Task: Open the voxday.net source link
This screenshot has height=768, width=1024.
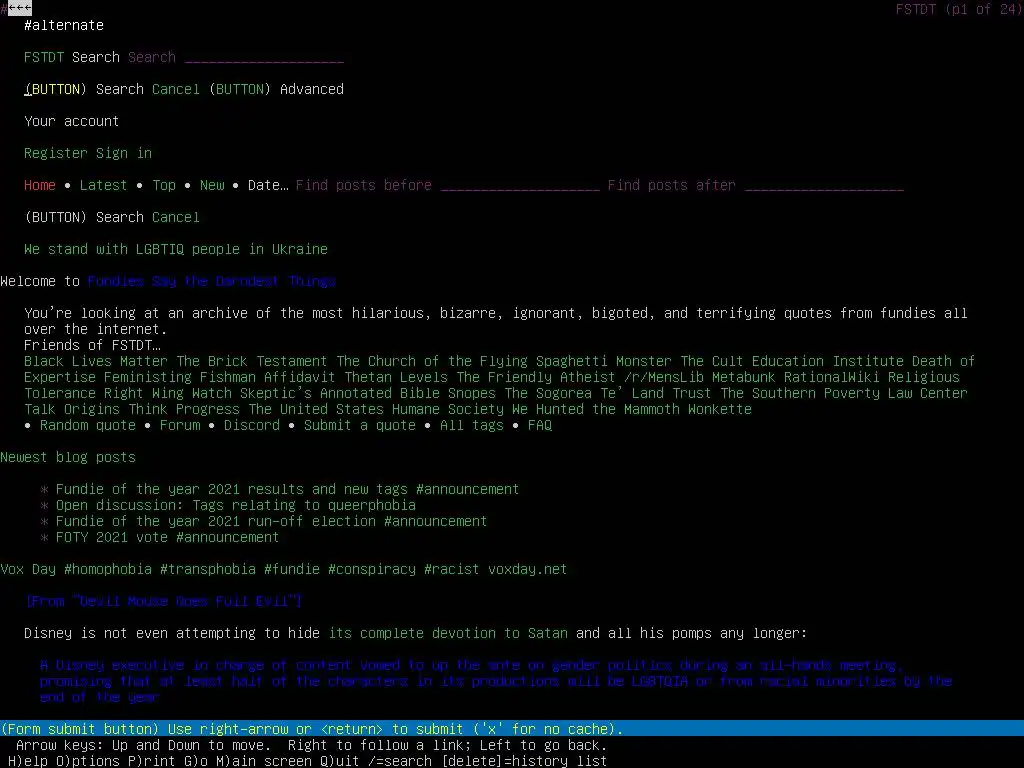Action: click(528, 569)
